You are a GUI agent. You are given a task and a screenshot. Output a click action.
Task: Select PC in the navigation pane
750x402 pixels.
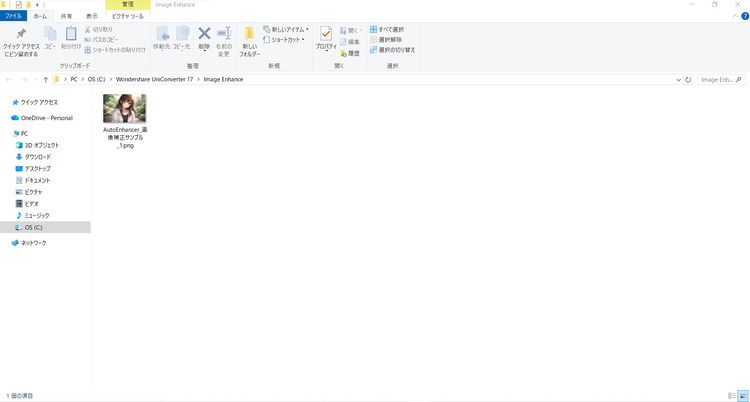point(20,134)
